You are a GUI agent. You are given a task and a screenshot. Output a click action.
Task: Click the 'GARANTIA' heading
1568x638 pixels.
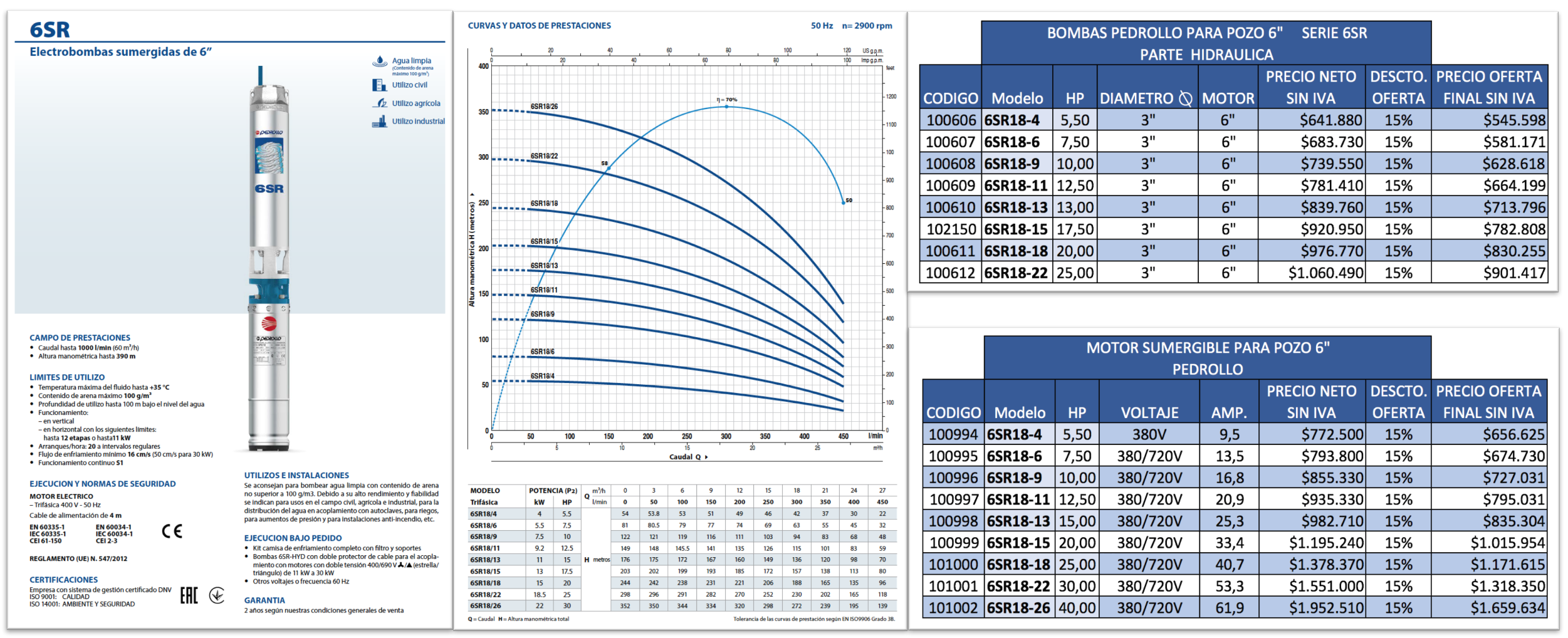264,600
